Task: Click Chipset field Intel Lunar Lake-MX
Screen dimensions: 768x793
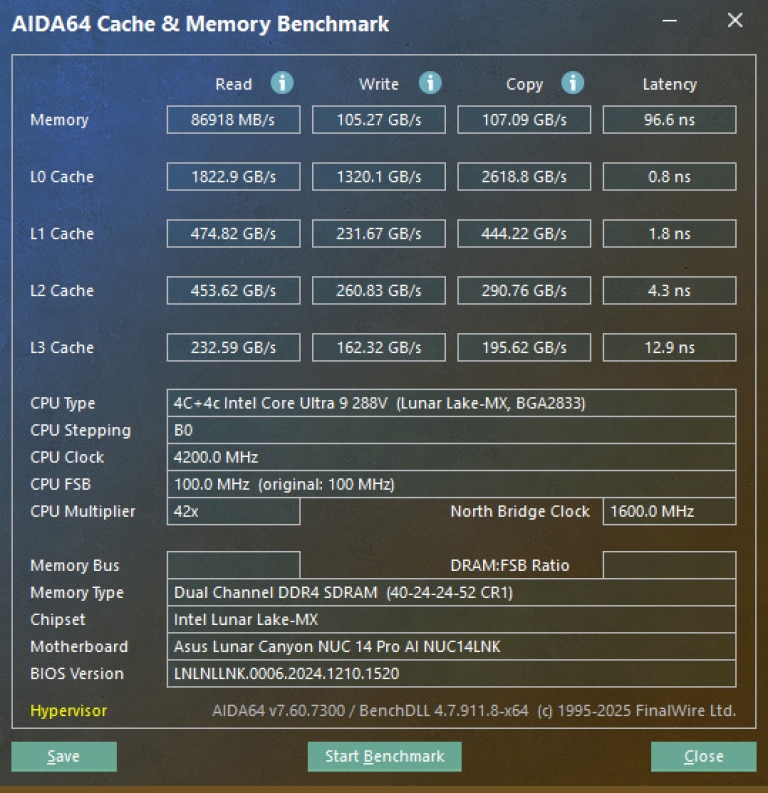Action: [x=451, y=620]
